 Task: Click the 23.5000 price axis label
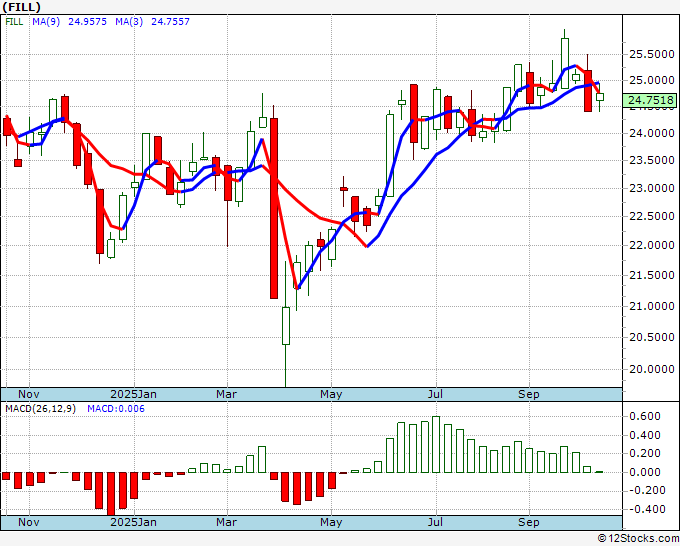652,160
